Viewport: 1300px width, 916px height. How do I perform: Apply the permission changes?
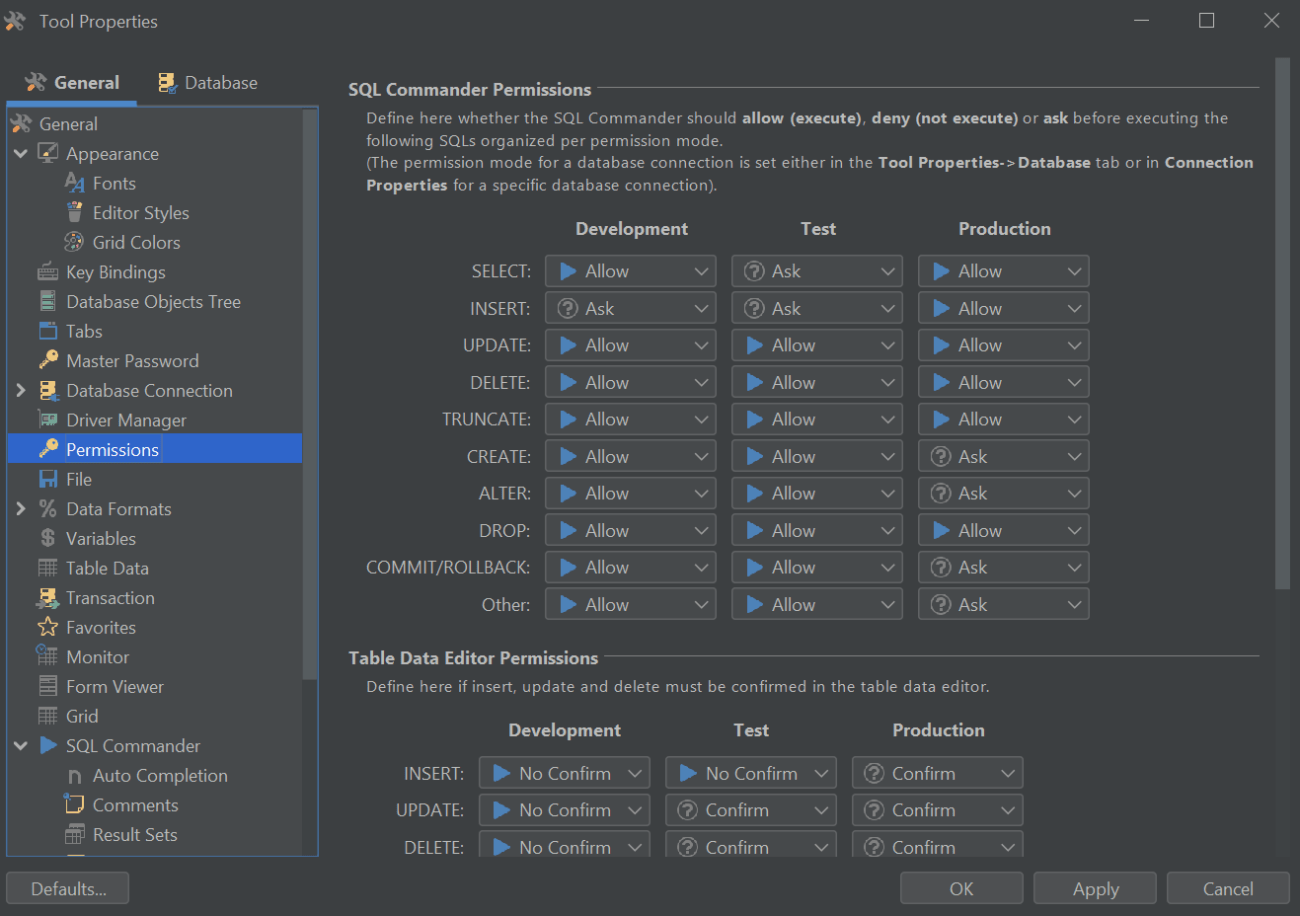tap(1095, 888)
